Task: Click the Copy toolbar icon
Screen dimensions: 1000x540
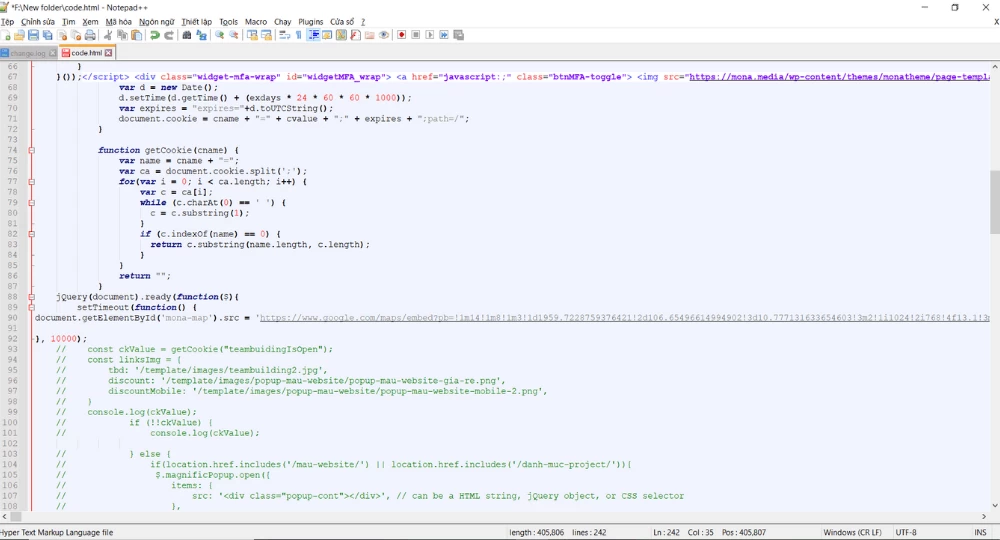Action: [122, 35]
